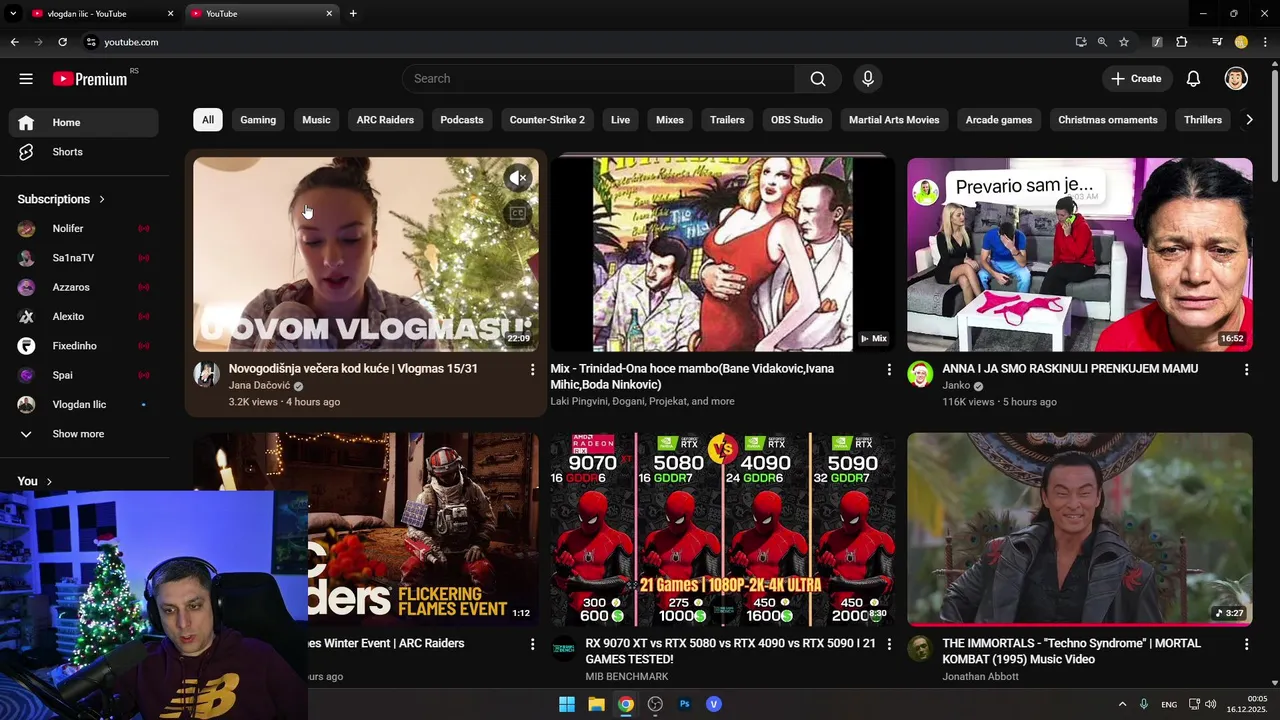The image size is (1280, 720).
Task: Select the ARC Raiders filter chip
Action: pos(385,120)
